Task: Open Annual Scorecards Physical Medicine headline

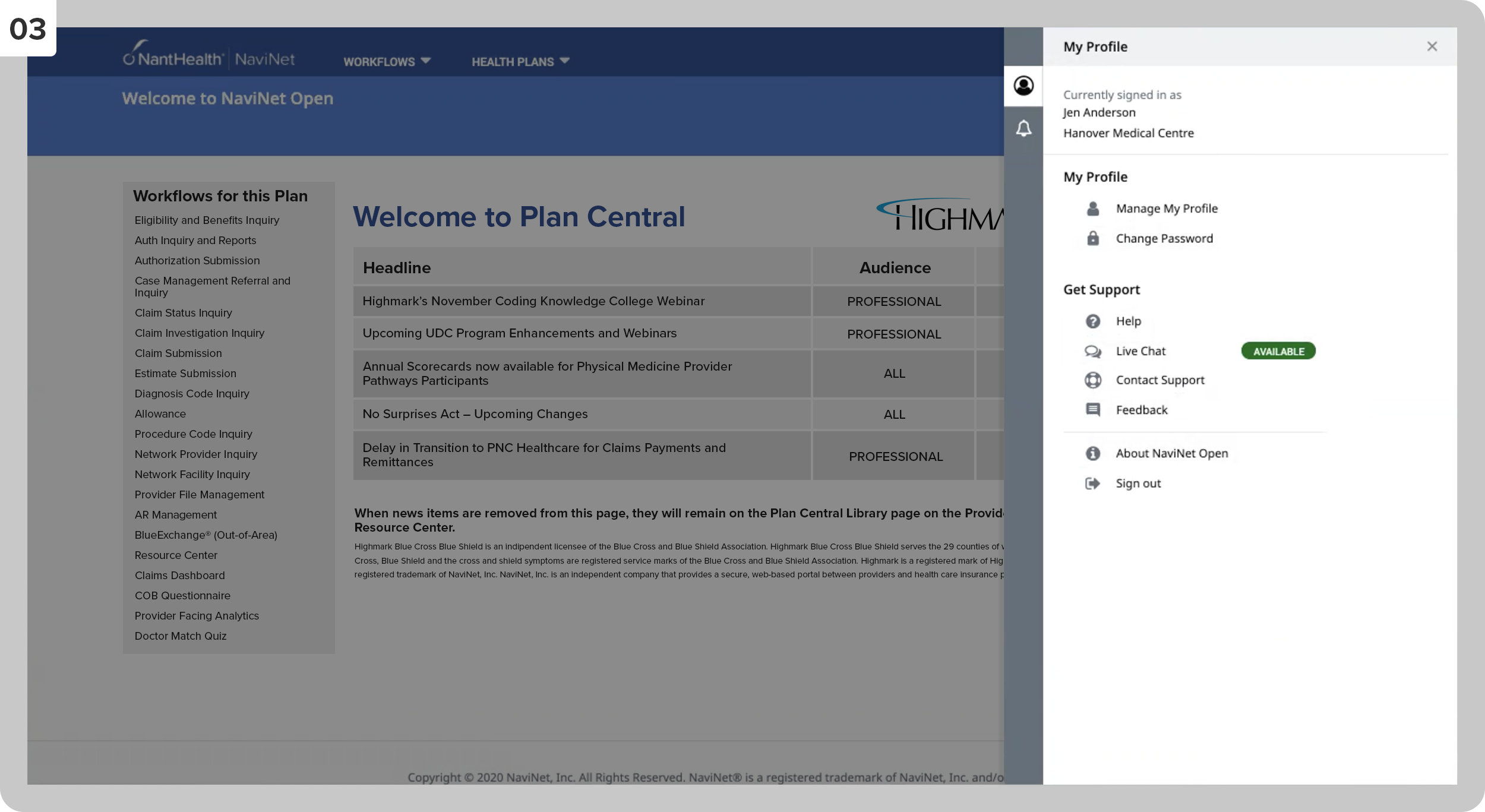Action: tap(547, 374)
